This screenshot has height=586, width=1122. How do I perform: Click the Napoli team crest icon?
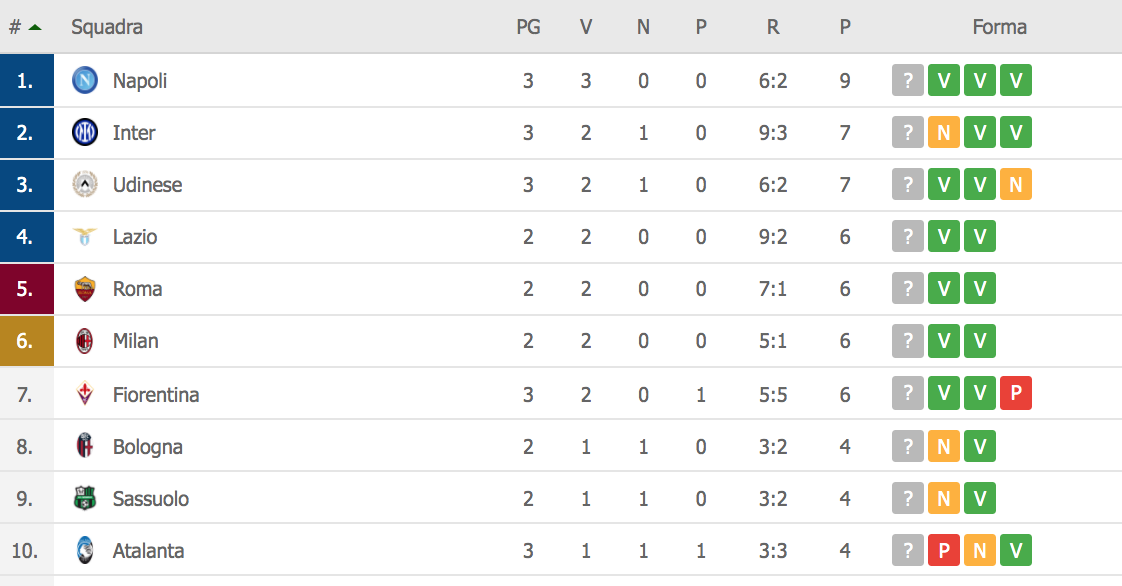pos(85,81)
